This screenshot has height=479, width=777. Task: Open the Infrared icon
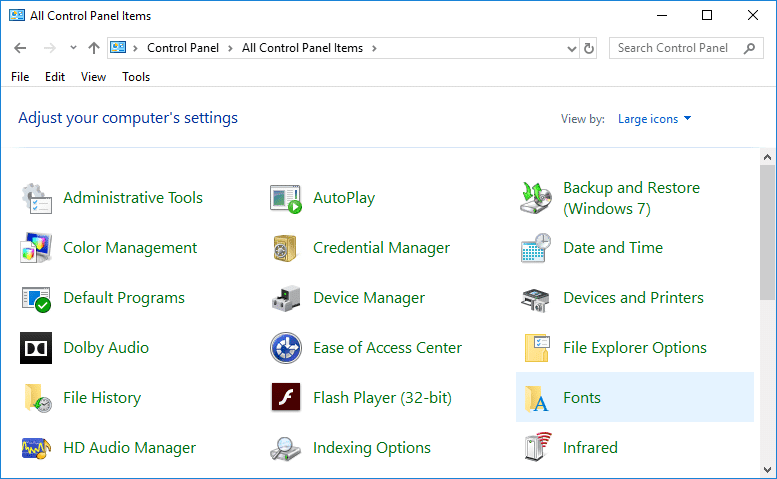[x=536, y=448]
